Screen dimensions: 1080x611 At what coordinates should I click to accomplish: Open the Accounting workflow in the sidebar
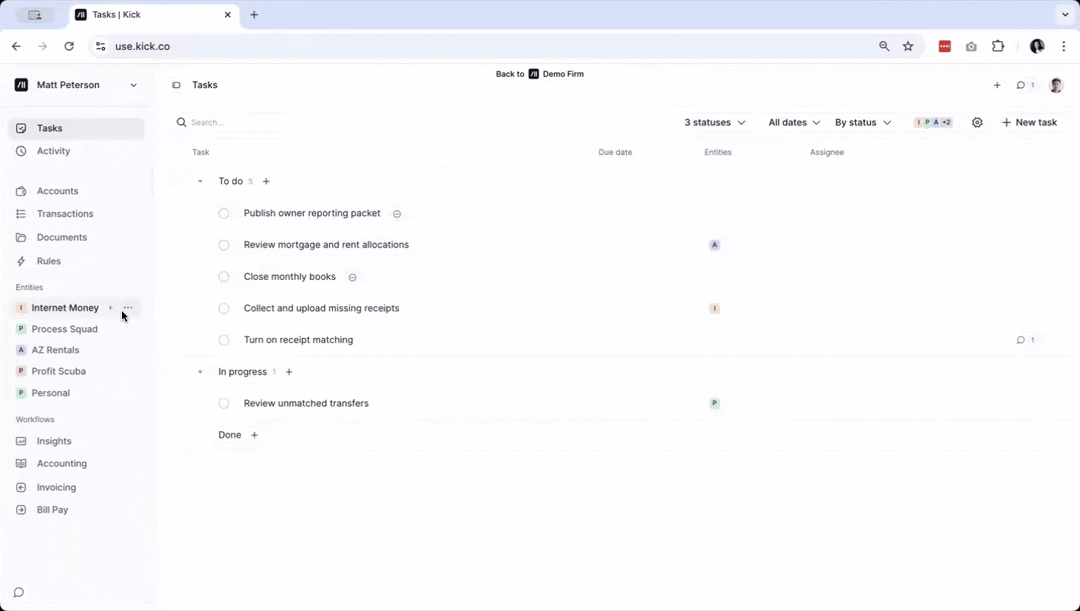(61, 463)
